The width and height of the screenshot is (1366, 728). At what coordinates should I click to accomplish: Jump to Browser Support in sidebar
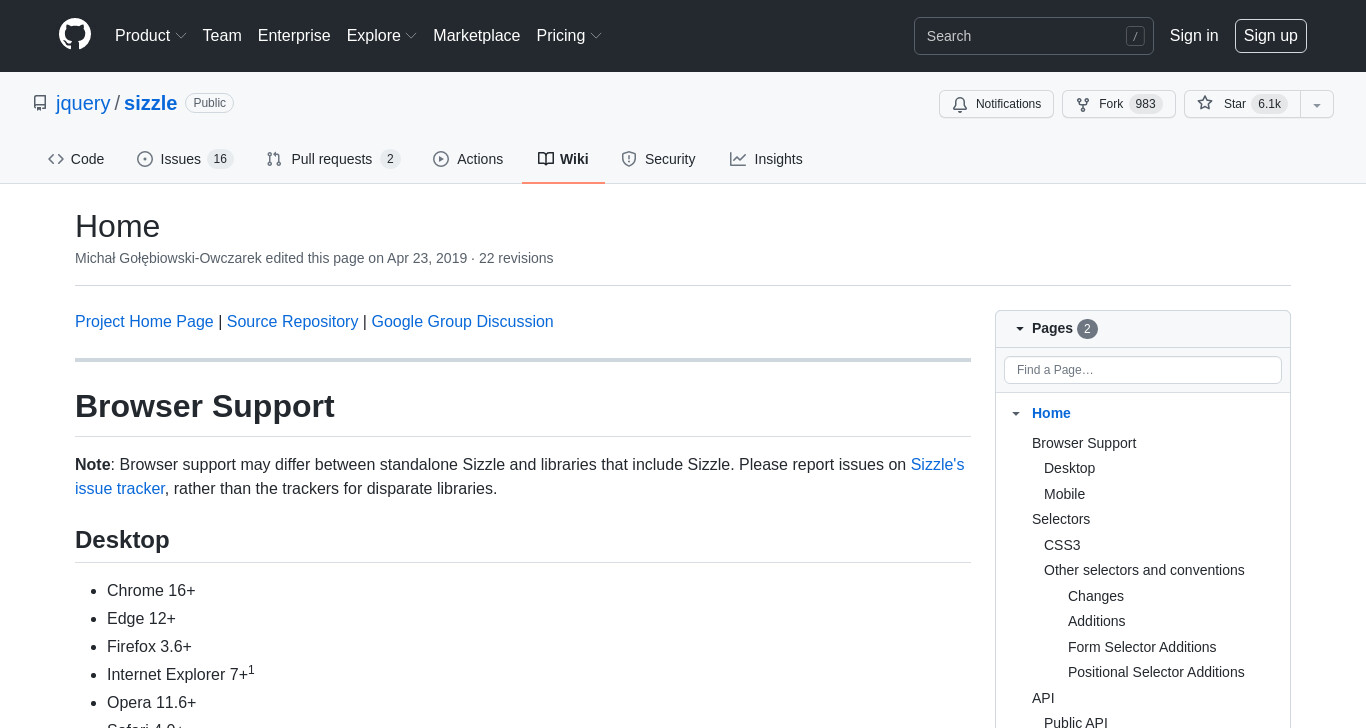(1084, 443)
